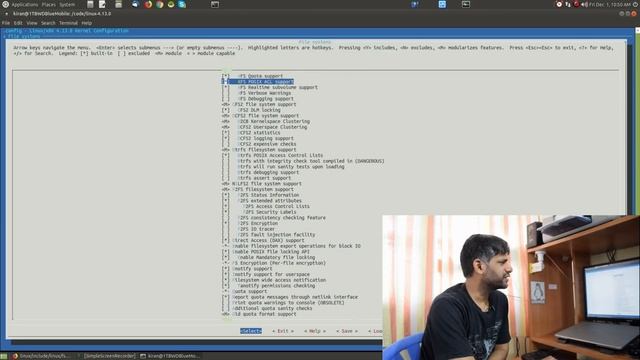Open the network connection tray icon

[568, 4]
